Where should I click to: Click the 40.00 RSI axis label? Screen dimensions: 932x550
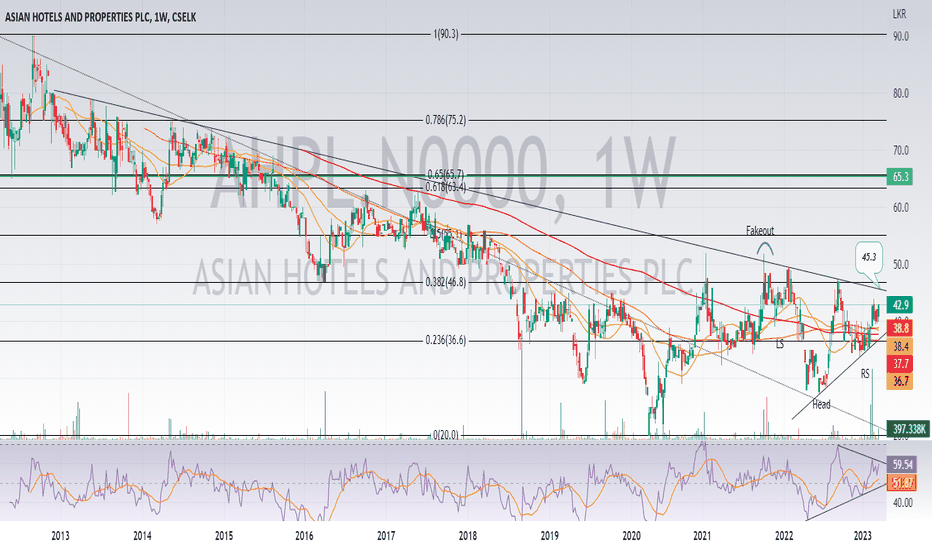tap(902, 503)
